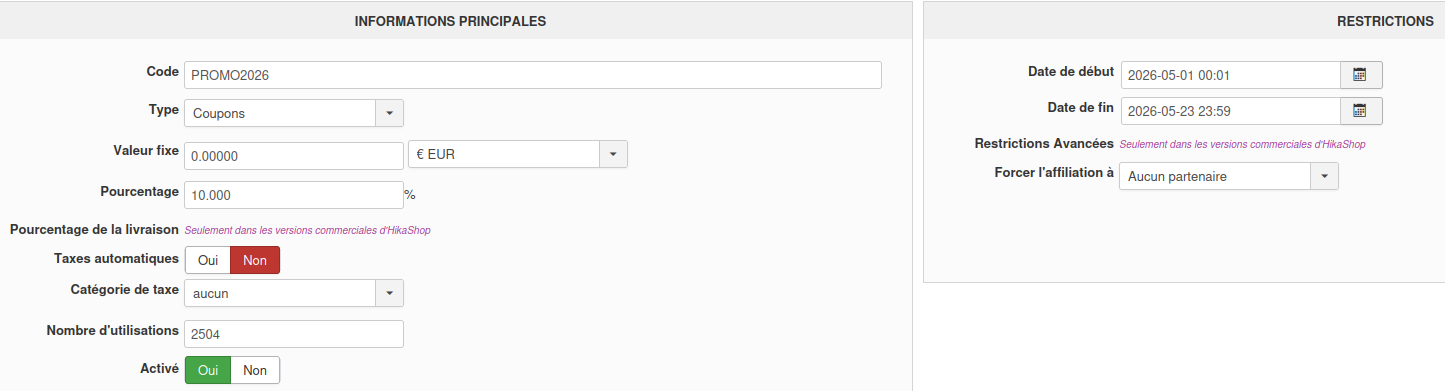This screenshot has height=391, width=1445.
Task: Click the Pourcentage de la livraison notice
Action: [308, 230]
